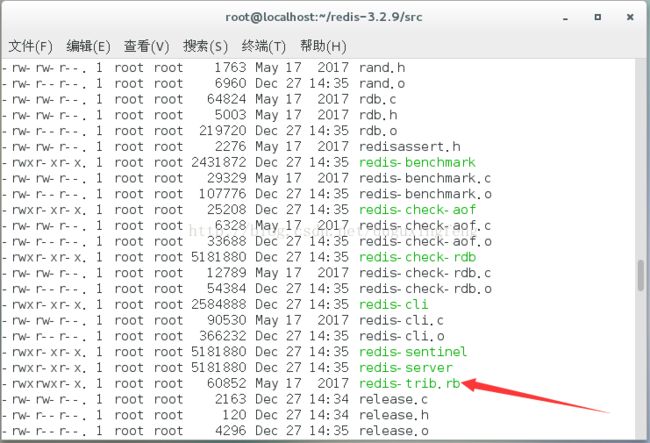Image resolution: width=650 pixels, height=443 pixels.
Task: Click the green filename redis-check-rdb
Action: (417, 257)
